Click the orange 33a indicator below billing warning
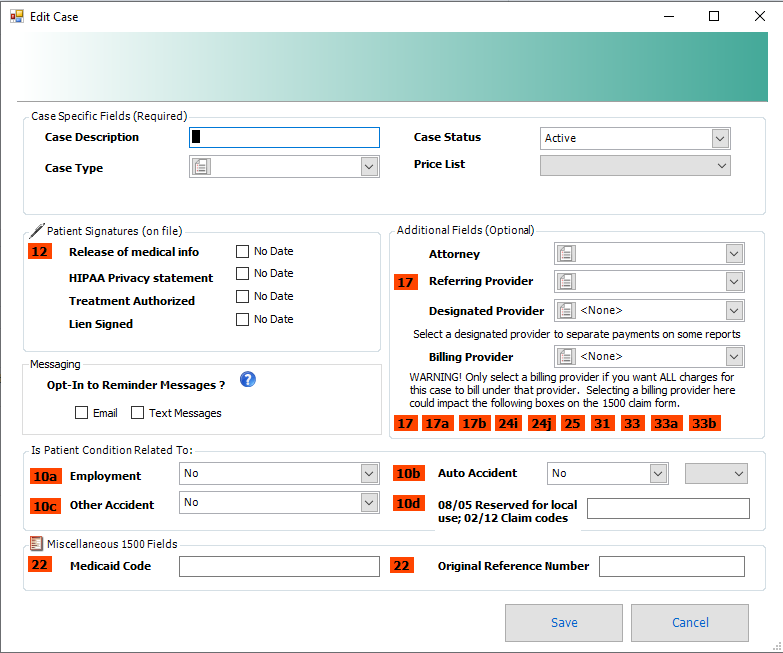This screenshot has height=653, width=783. click(x=666, y=423)
